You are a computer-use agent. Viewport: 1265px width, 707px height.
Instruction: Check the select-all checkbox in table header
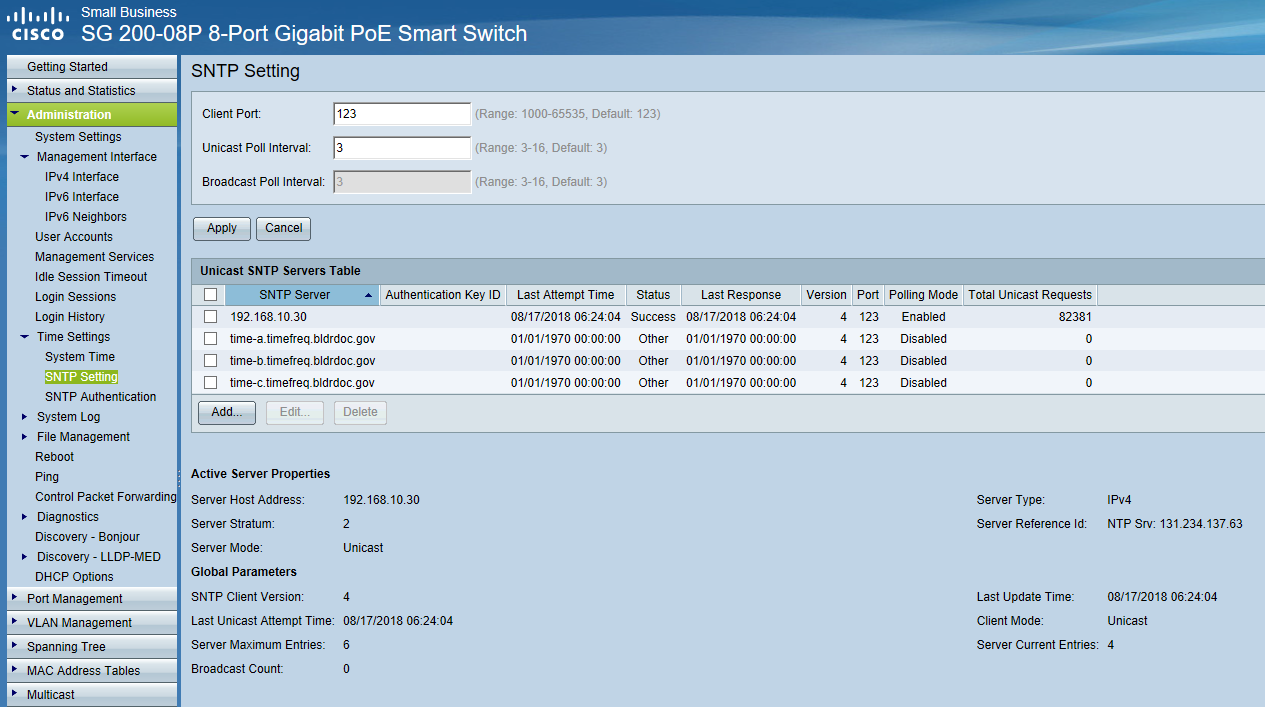click(x=210, y=295)
